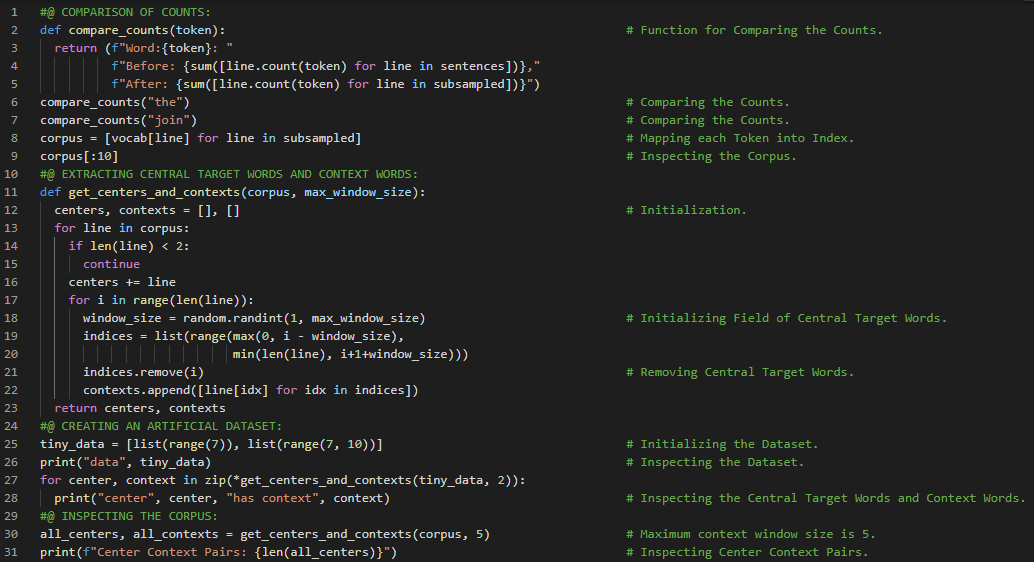Click the '#@ INSPECTING THE CORPUS:' comment
Image resolution: width=1034 pixels, height=562 pixels.
(x=129, y=516)
